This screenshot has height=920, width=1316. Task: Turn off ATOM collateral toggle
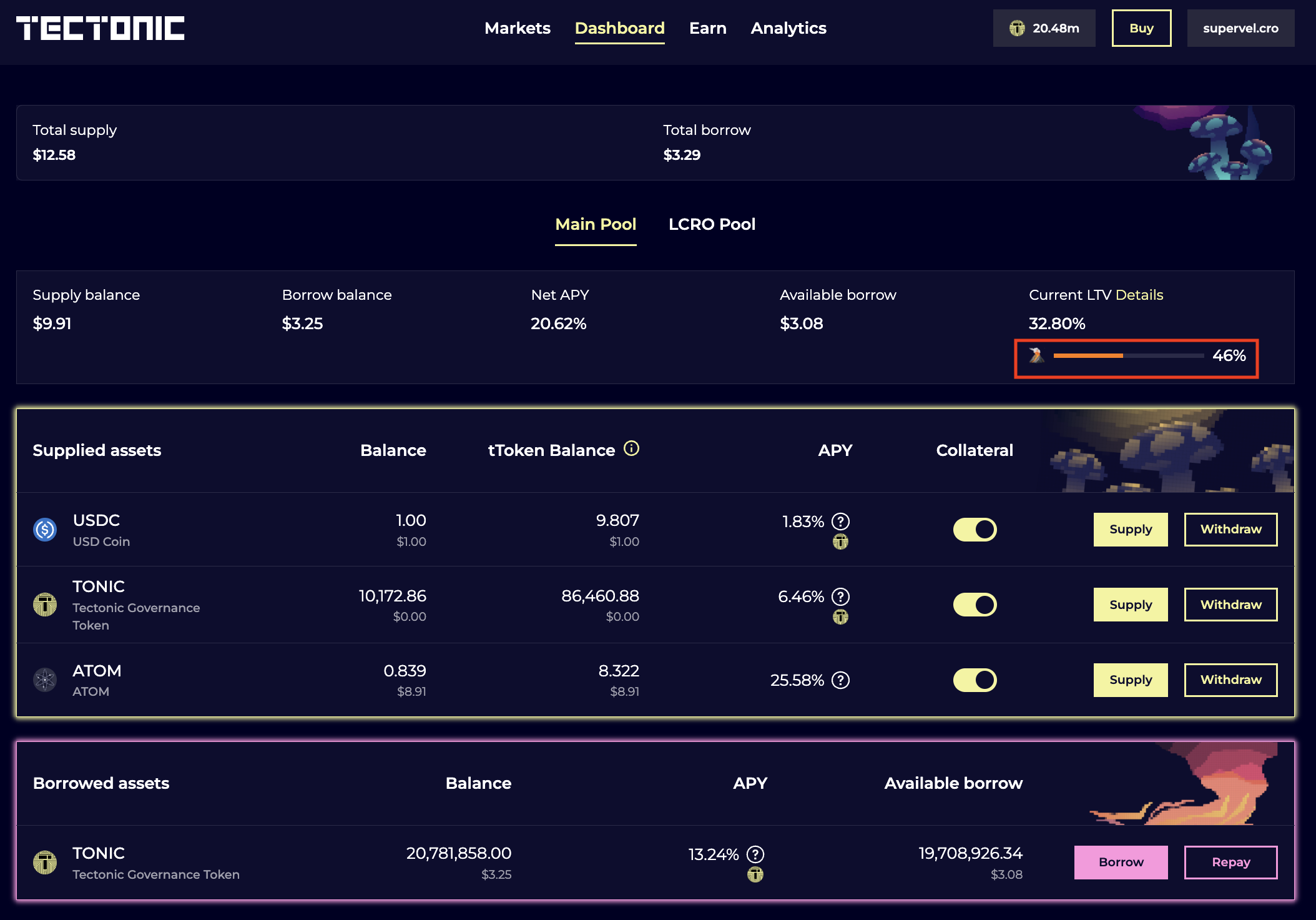[975, 680]
